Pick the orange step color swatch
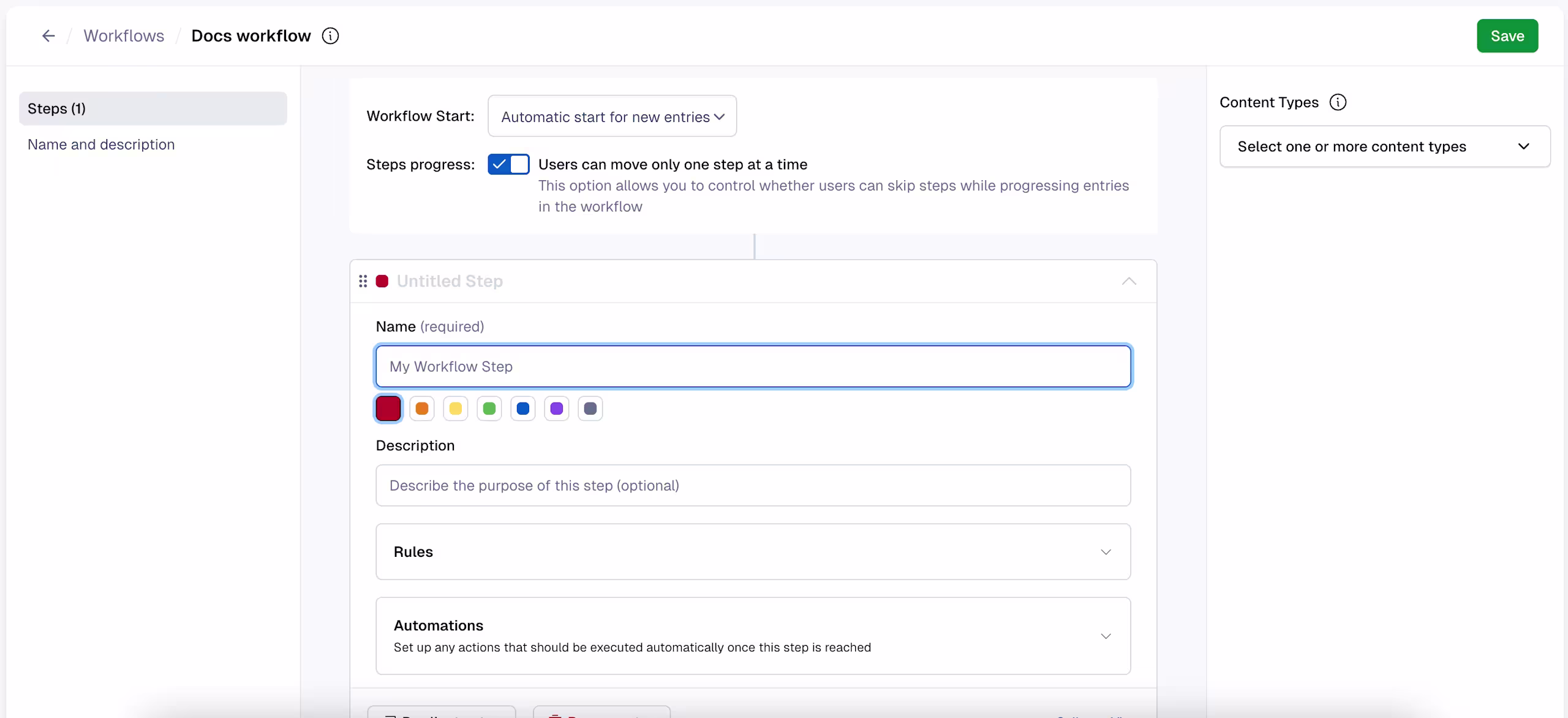1568x718 pixels. point(422,409)
